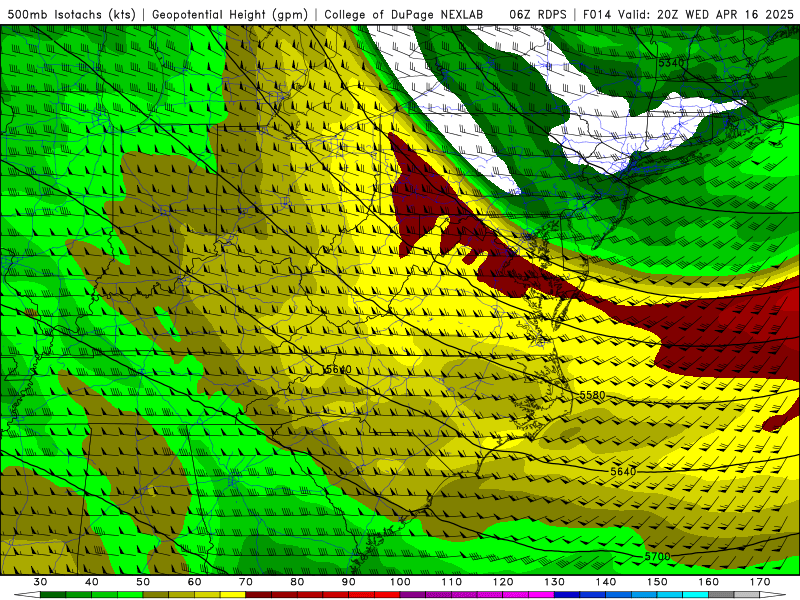
Task: Click the 130 value on the color scale
Action: tap(555, 582)
